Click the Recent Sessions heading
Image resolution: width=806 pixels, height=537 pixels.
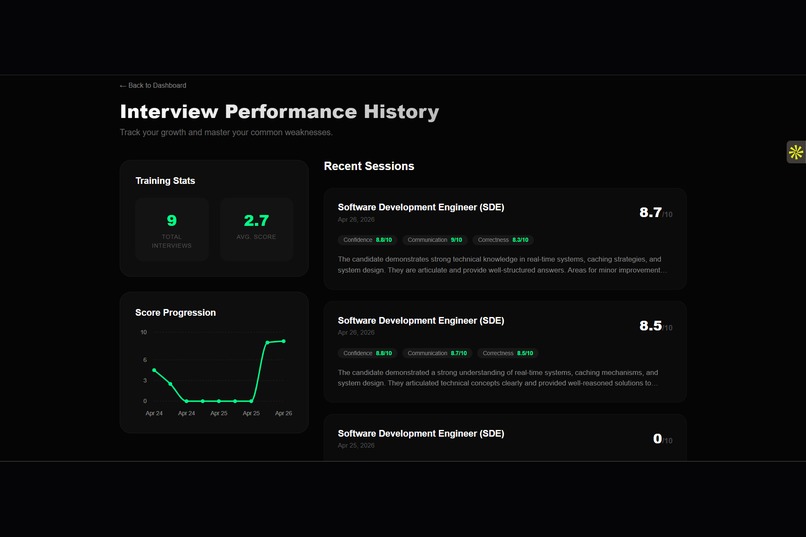369,166
